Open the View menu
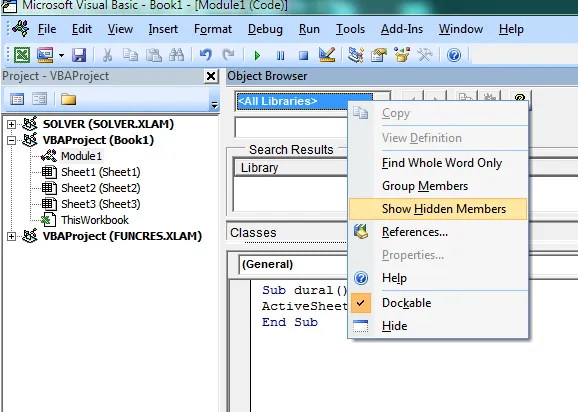 click(120, 29)
